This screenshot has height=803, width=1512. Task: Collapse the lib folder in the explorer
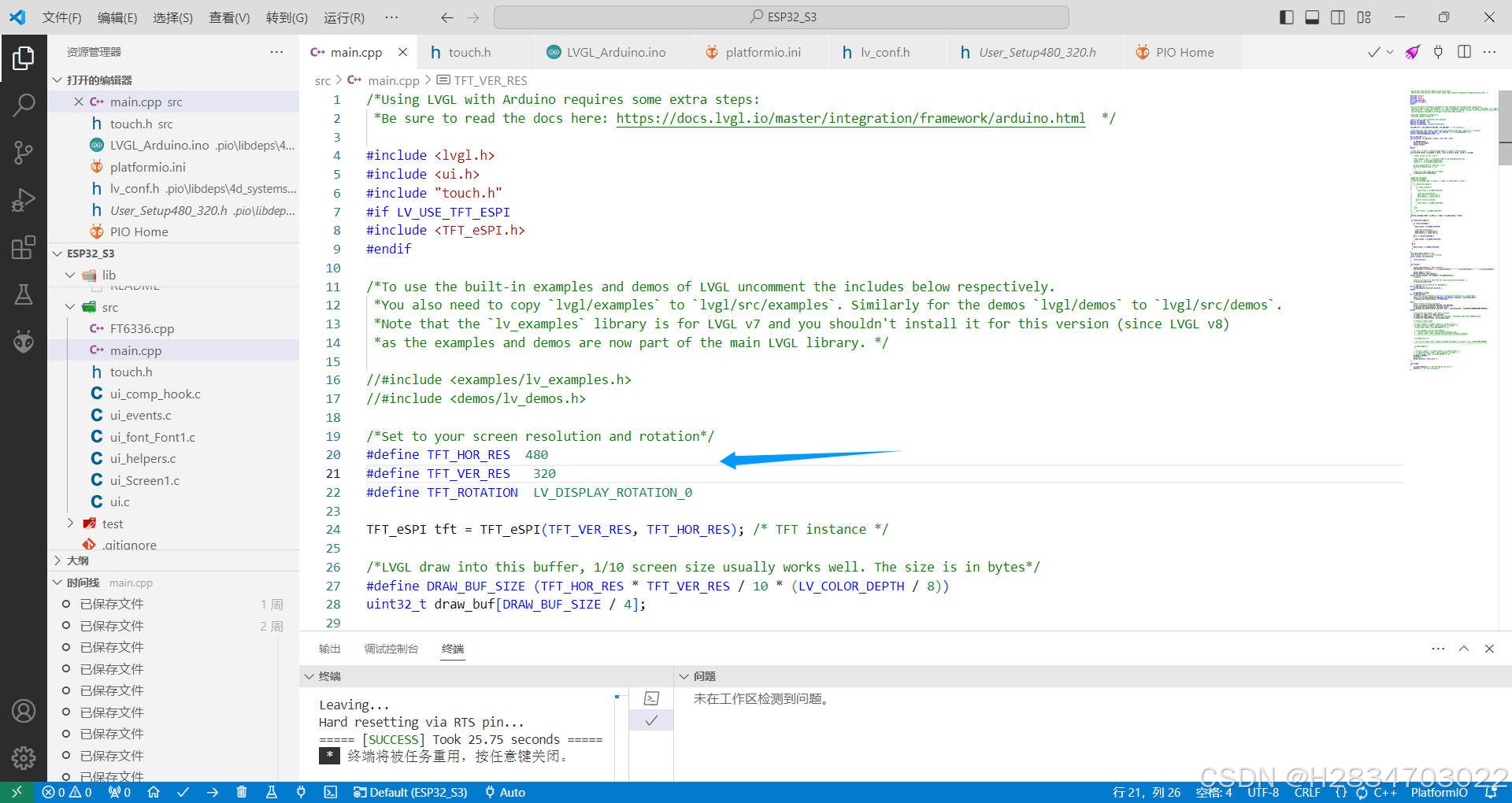(70, 275)
